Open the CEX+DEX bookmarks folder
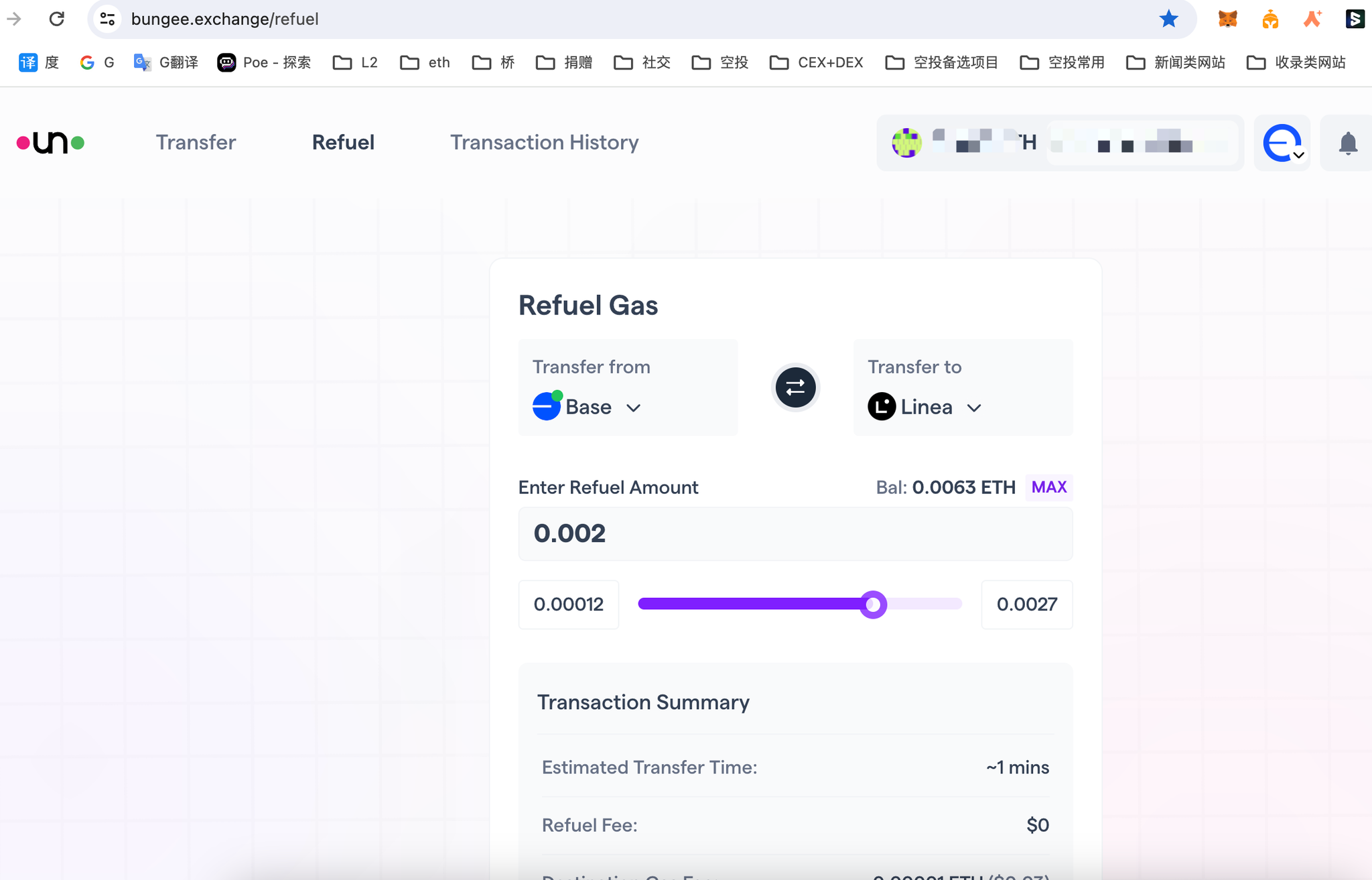The width and height of the screenshot is (1372, 880). click(816, 62)
